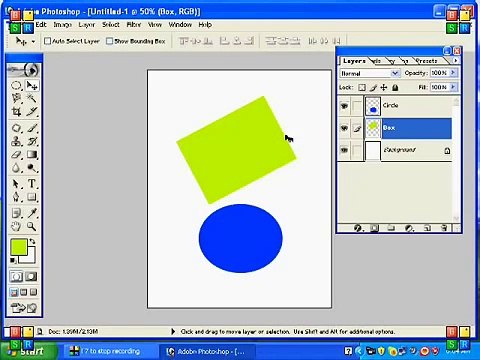Select the Lasso tool
Screen dimensions: 480x360
pyautogui.click(x=16, y=98)
